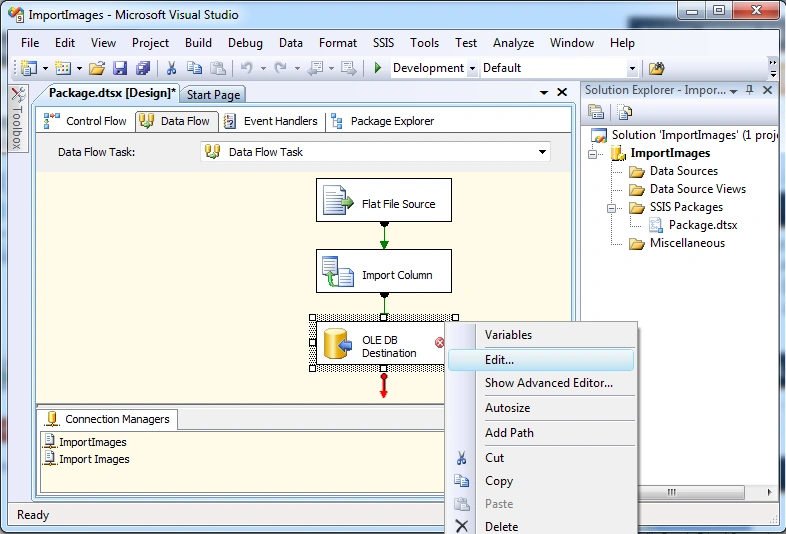Click the Cut scissors toolbar icon

coord(171,68)
